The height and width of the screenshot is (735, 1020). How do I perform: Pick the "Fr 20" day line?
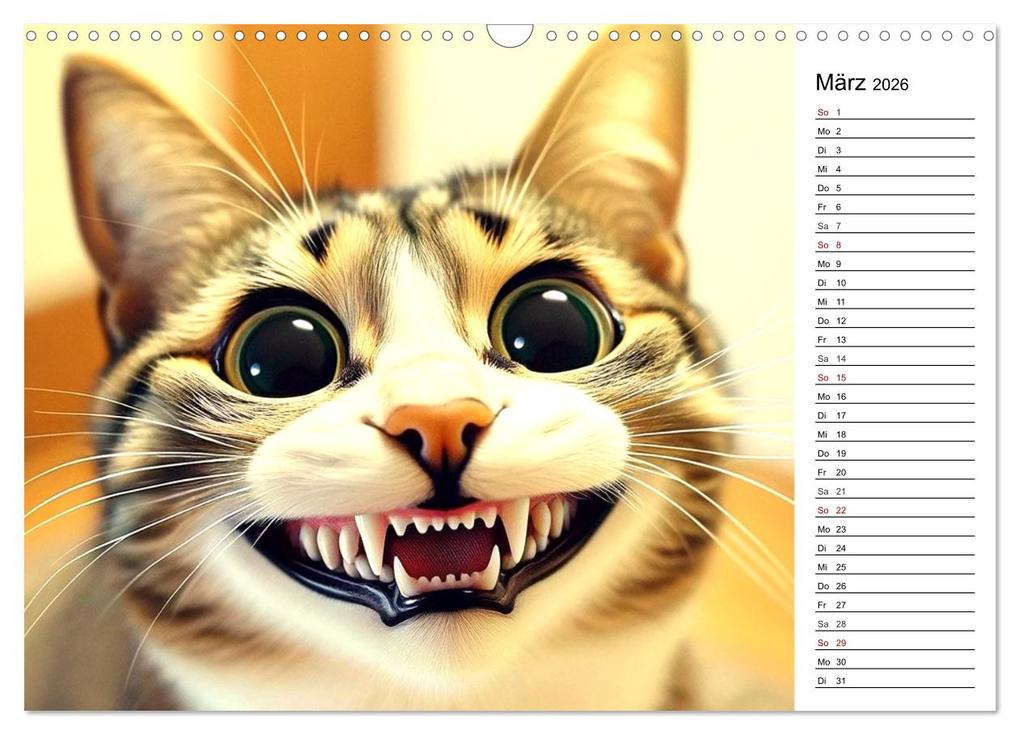[894, 472]
